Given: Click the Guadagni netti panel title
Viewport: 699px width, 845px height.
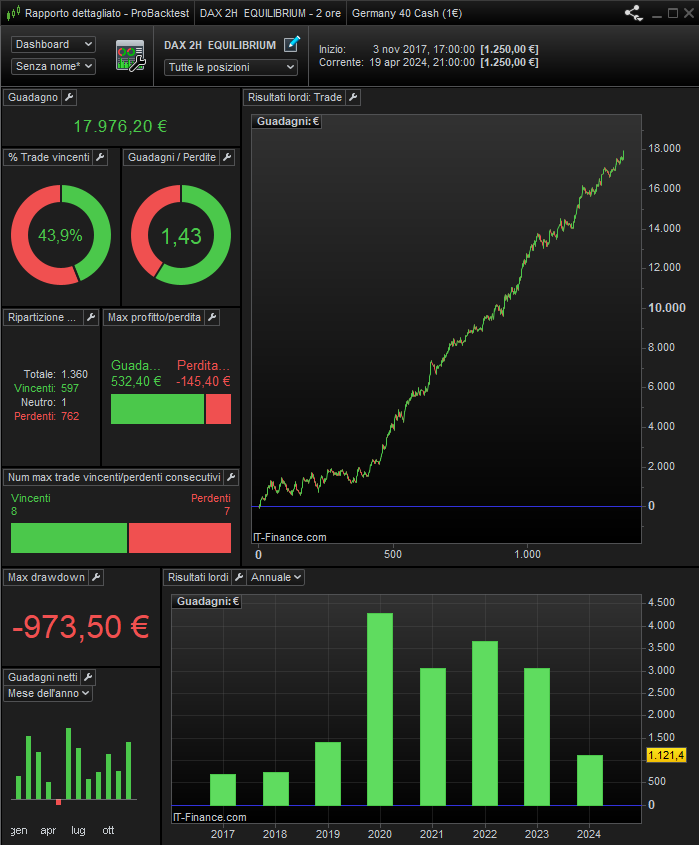Looking at the screenshot, I should click(43, 677).
